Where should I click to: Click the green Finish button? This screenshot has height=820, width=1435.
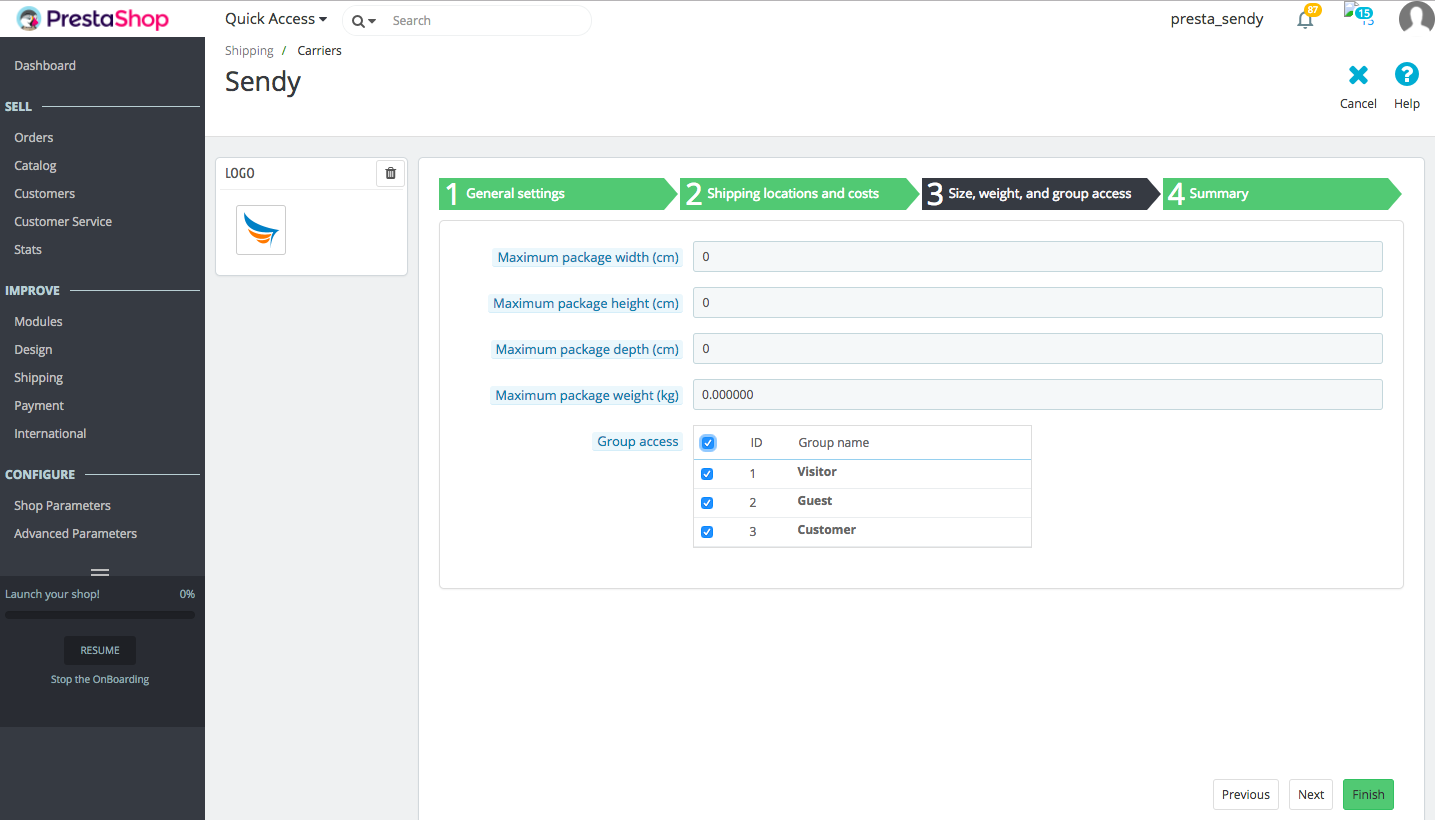[x=1368, y=794]
